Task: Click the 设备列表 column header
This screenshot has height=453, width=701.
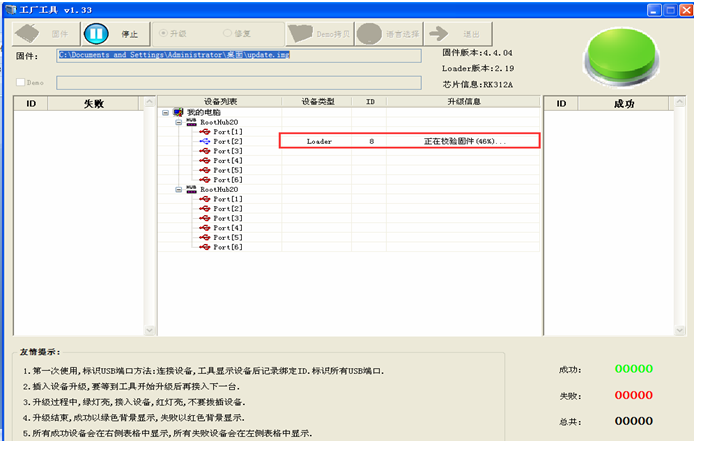Action: [x=220, y=102]
